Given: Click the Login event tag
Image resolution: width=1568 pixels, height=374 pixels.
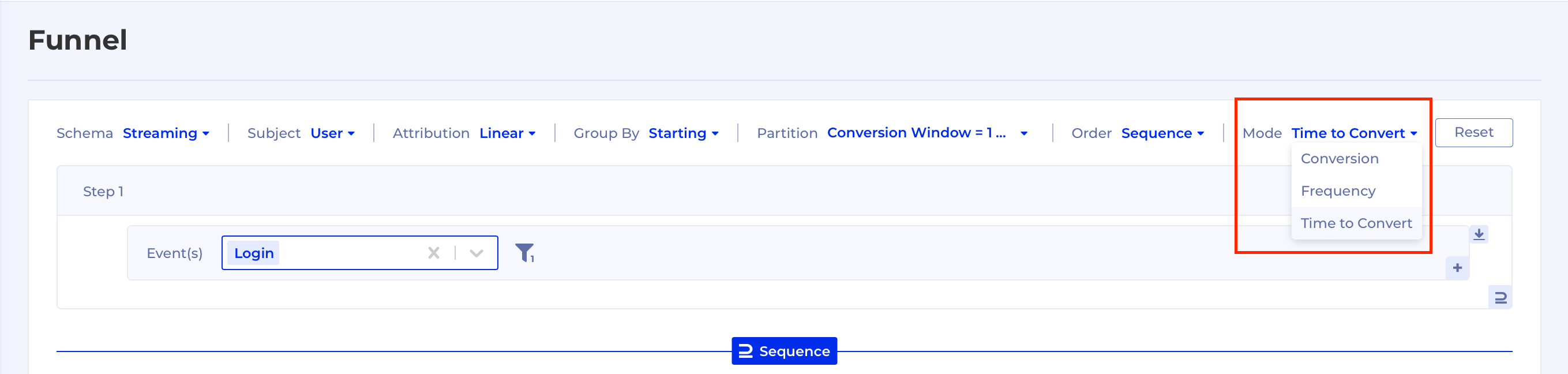Looking at the screenshot, I should pos(253,253).
